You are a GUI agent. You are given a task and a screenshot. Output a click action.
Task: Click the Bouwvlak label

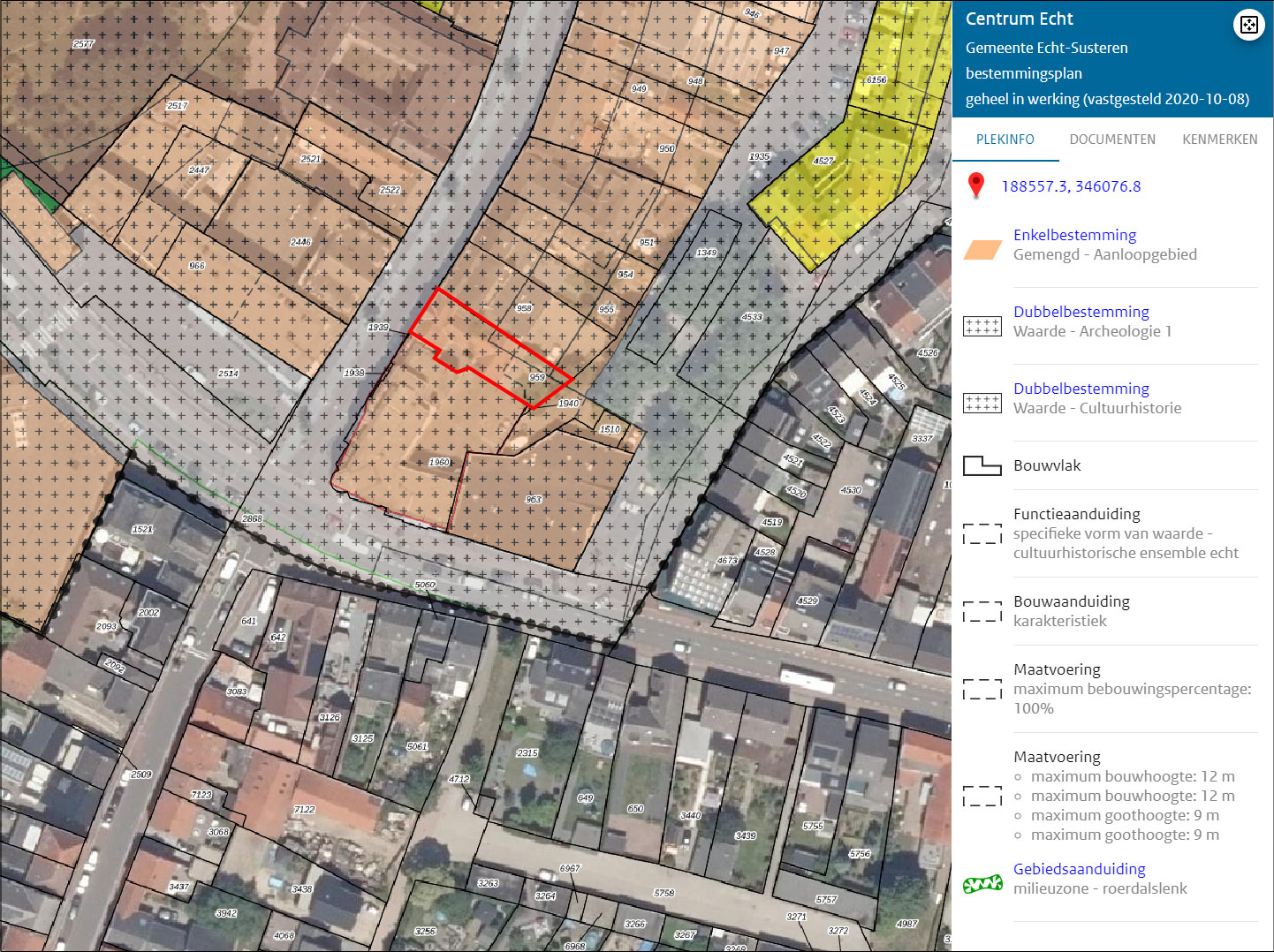(1047, 465)
